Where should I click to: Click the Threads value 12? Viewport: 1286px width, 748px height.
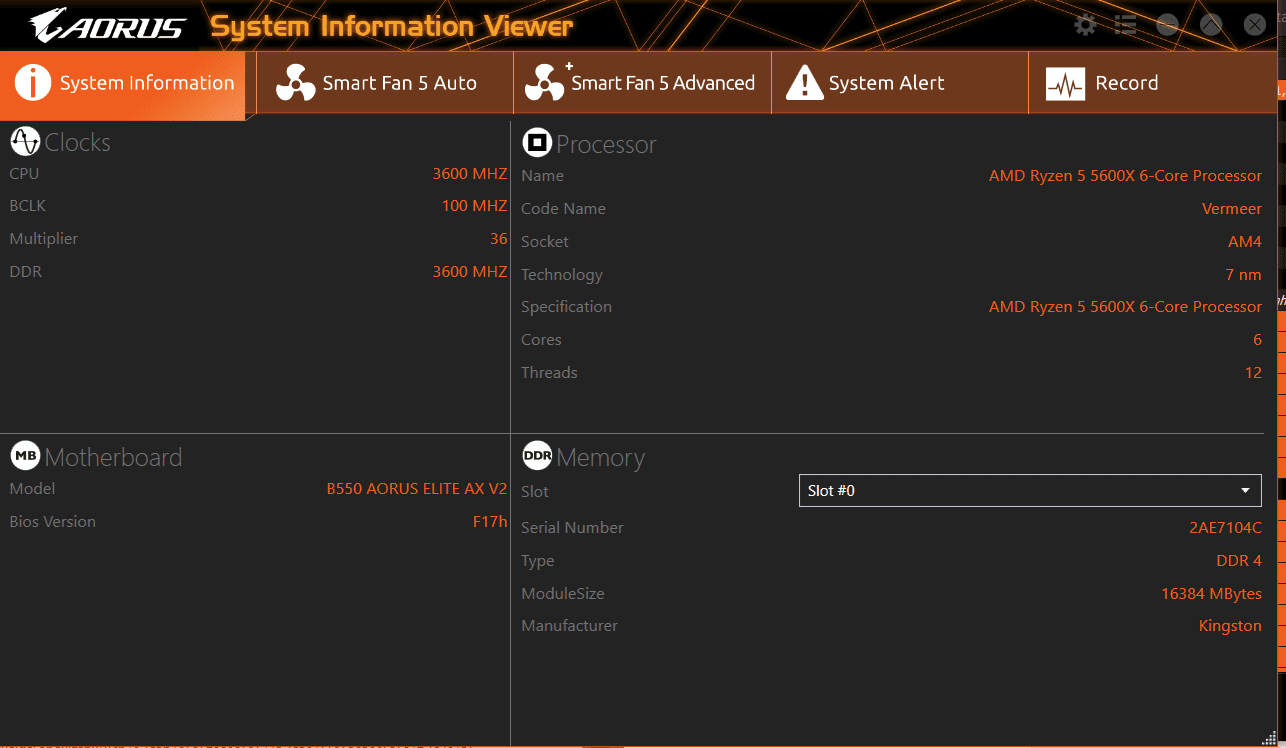pos(1253,372)
